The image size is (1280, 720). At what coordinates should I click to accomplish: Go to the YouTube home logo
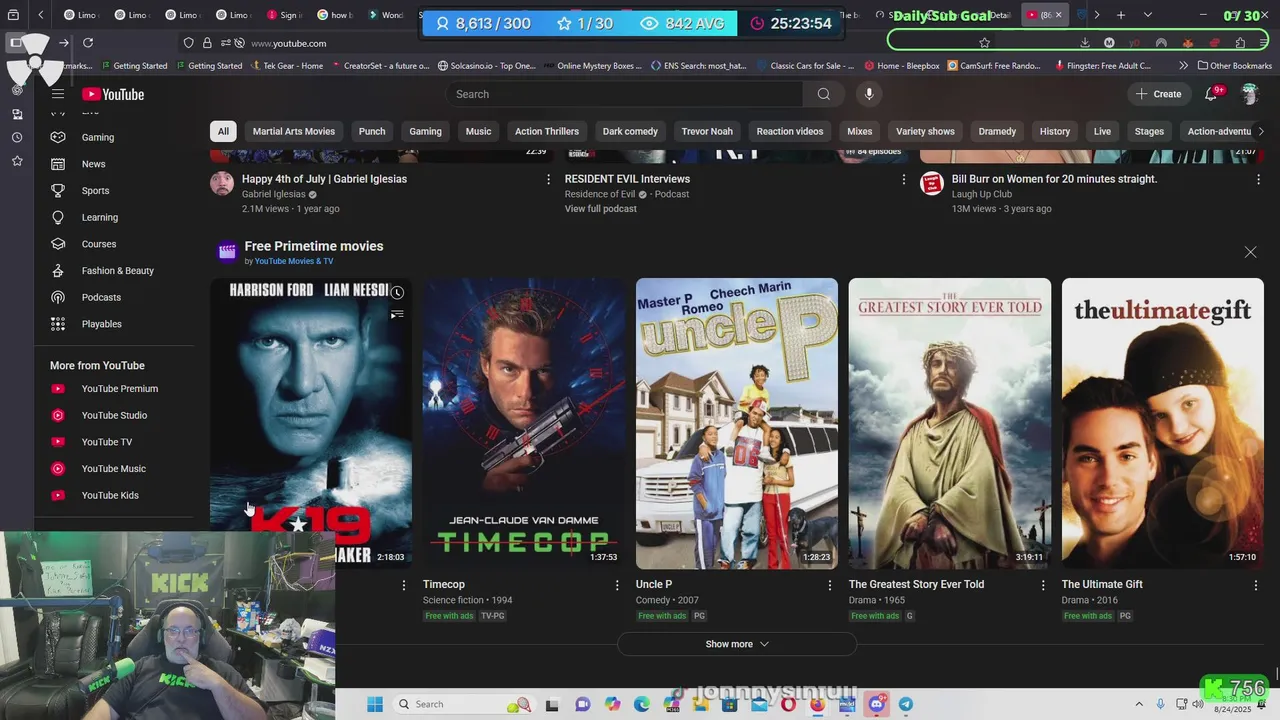113,94
